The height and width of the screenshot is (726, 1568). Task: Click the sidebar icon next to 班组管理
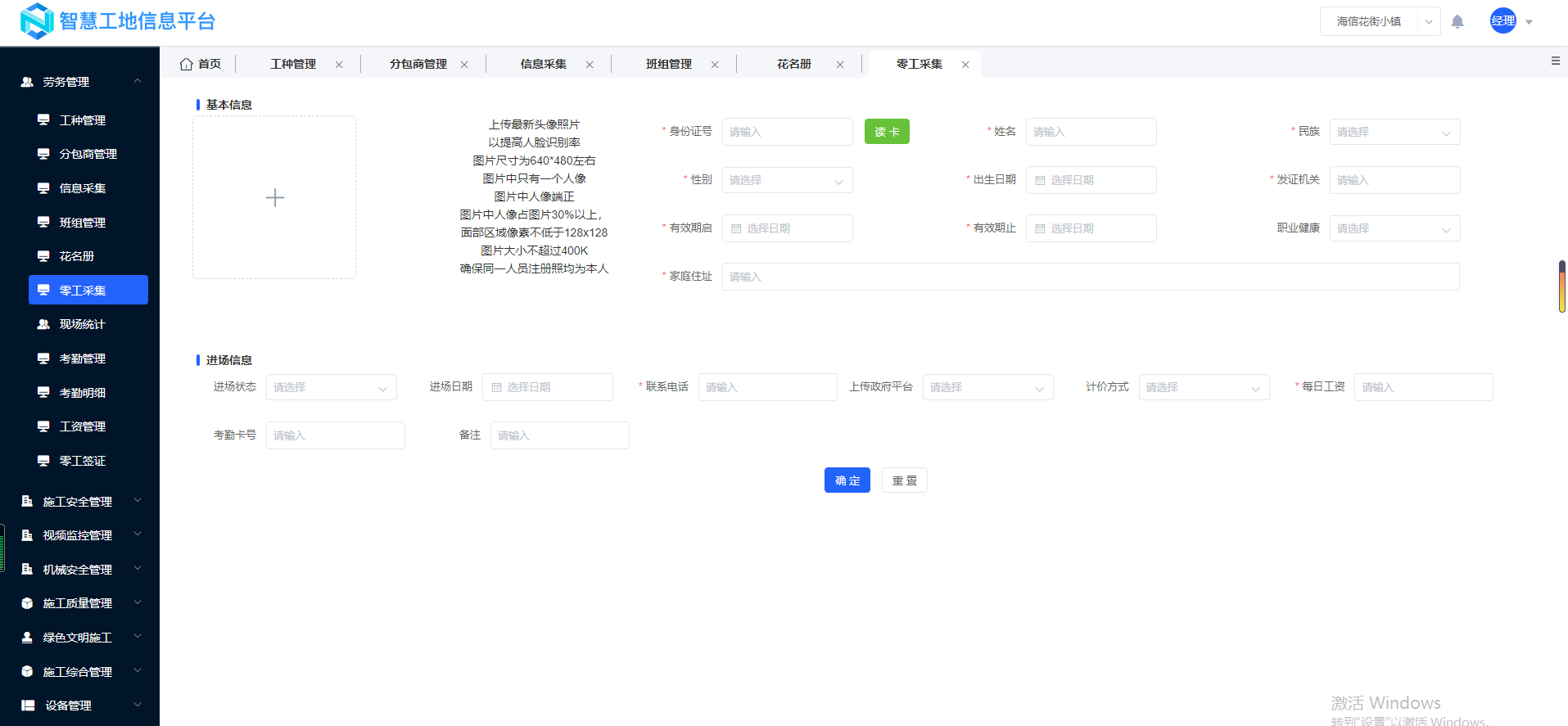tap(43, 222)
